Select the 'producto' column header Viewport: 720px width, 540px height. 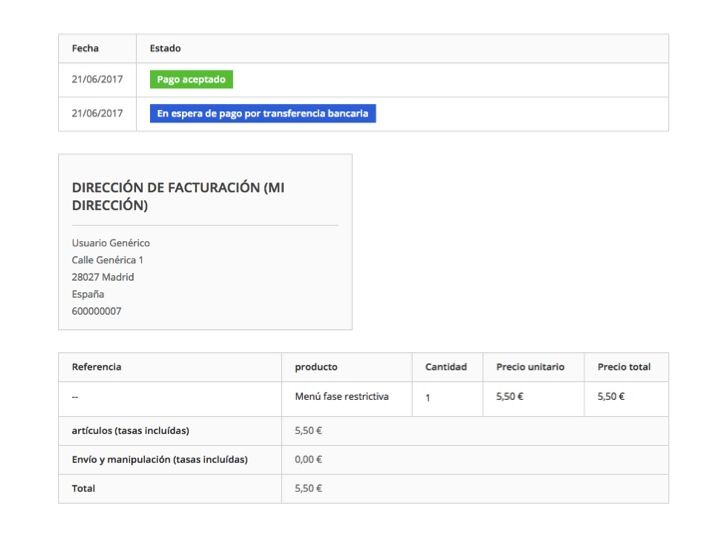(x=316, y=367)
